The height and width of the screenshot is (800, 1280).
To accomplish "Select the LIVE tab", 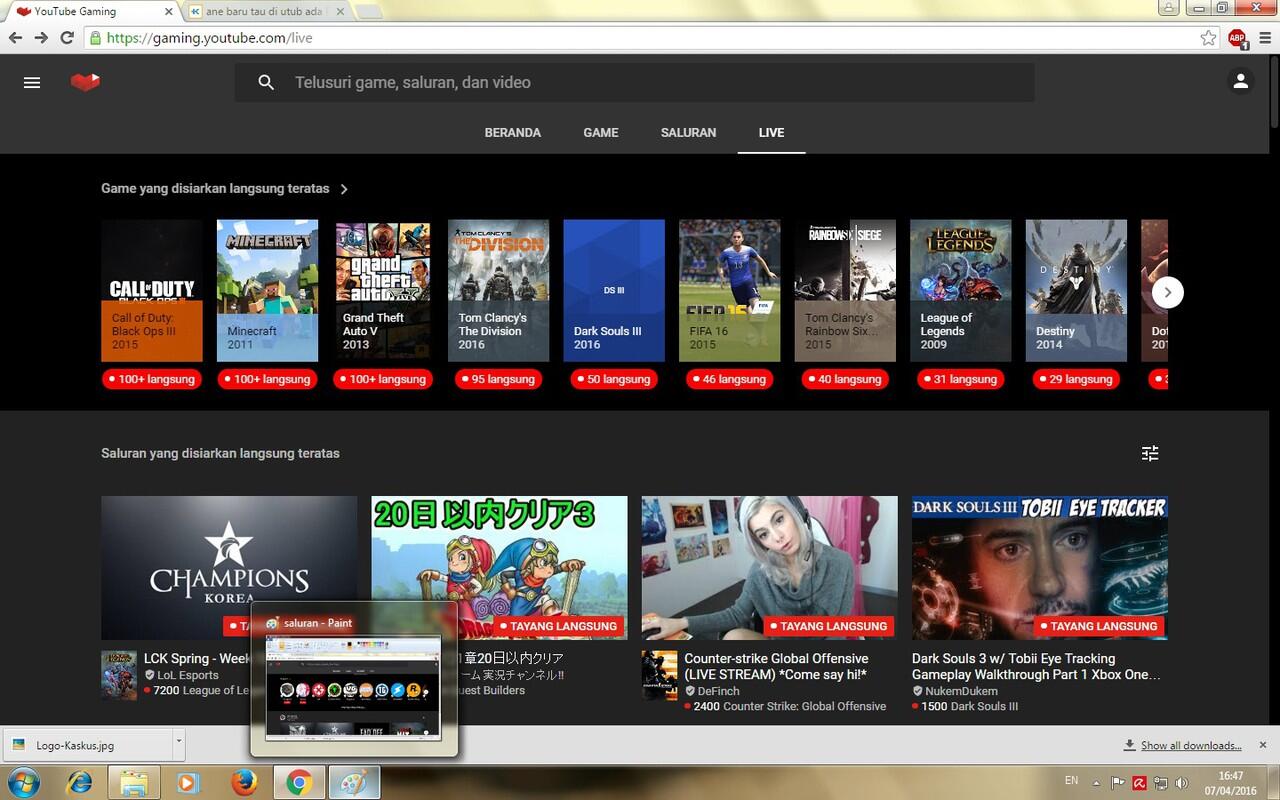I will pyautogui.click(x=771, y=132).
